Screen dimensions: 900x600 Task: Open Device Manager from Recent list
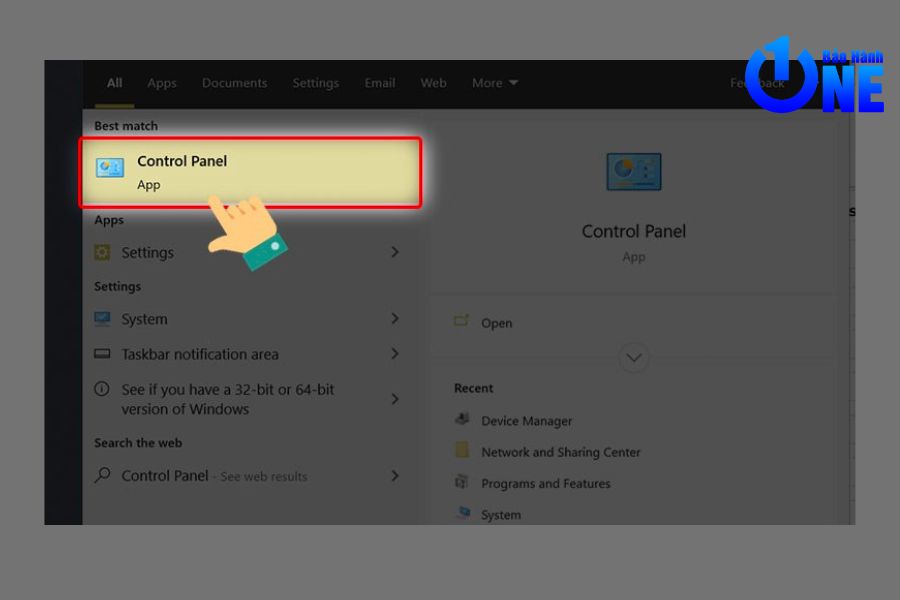tap(526, 421)
